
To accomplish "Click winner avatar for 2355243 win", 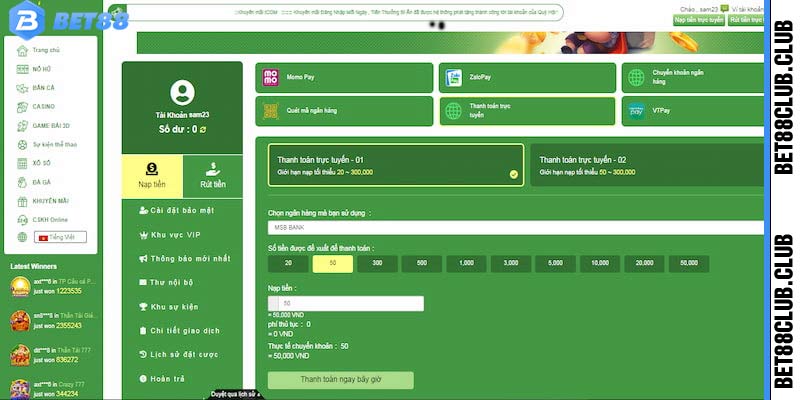I will 20,321.
